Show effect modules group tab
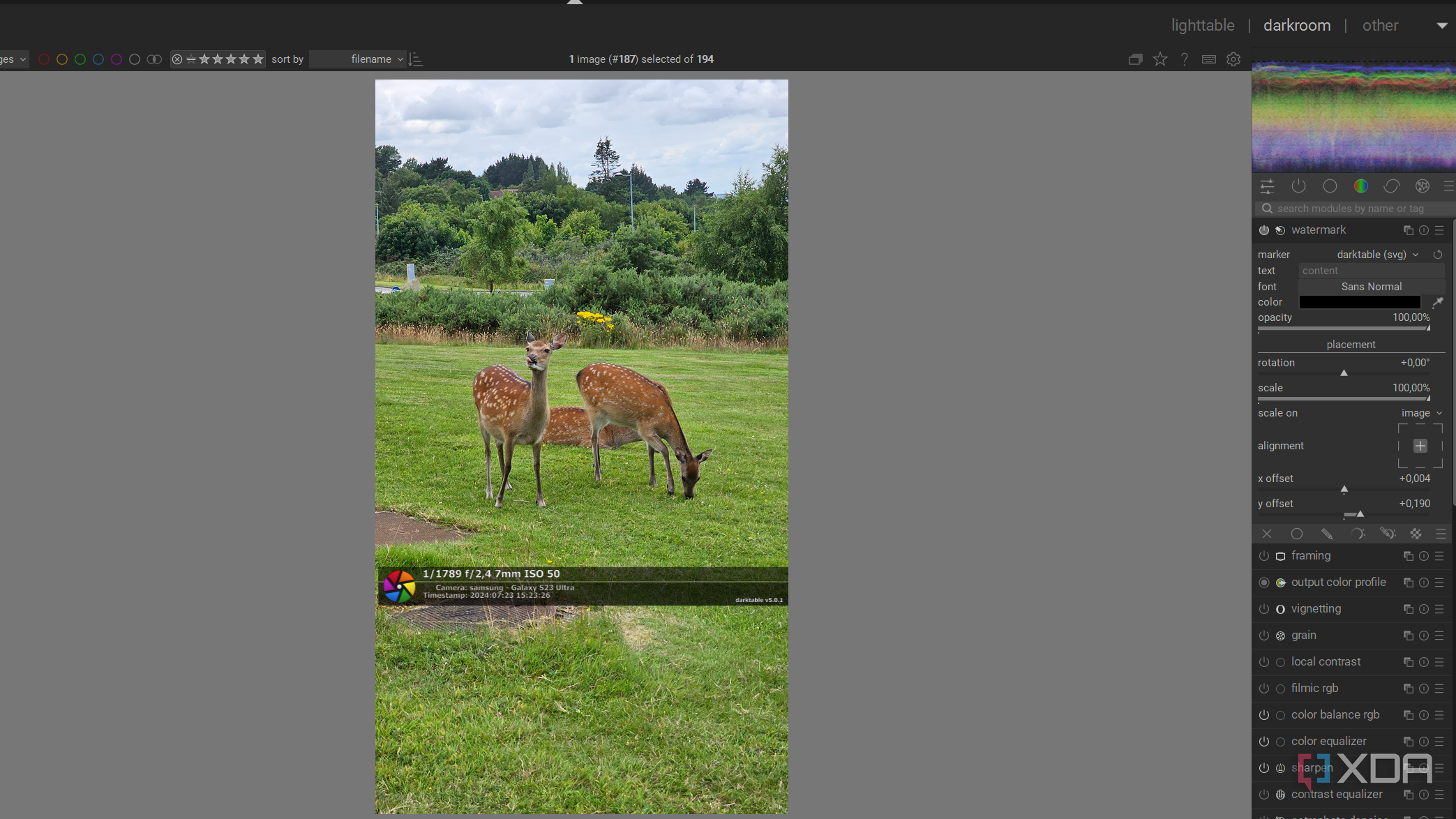The height and width of the screenshot is (819, 1456). tap(1423, 186)
